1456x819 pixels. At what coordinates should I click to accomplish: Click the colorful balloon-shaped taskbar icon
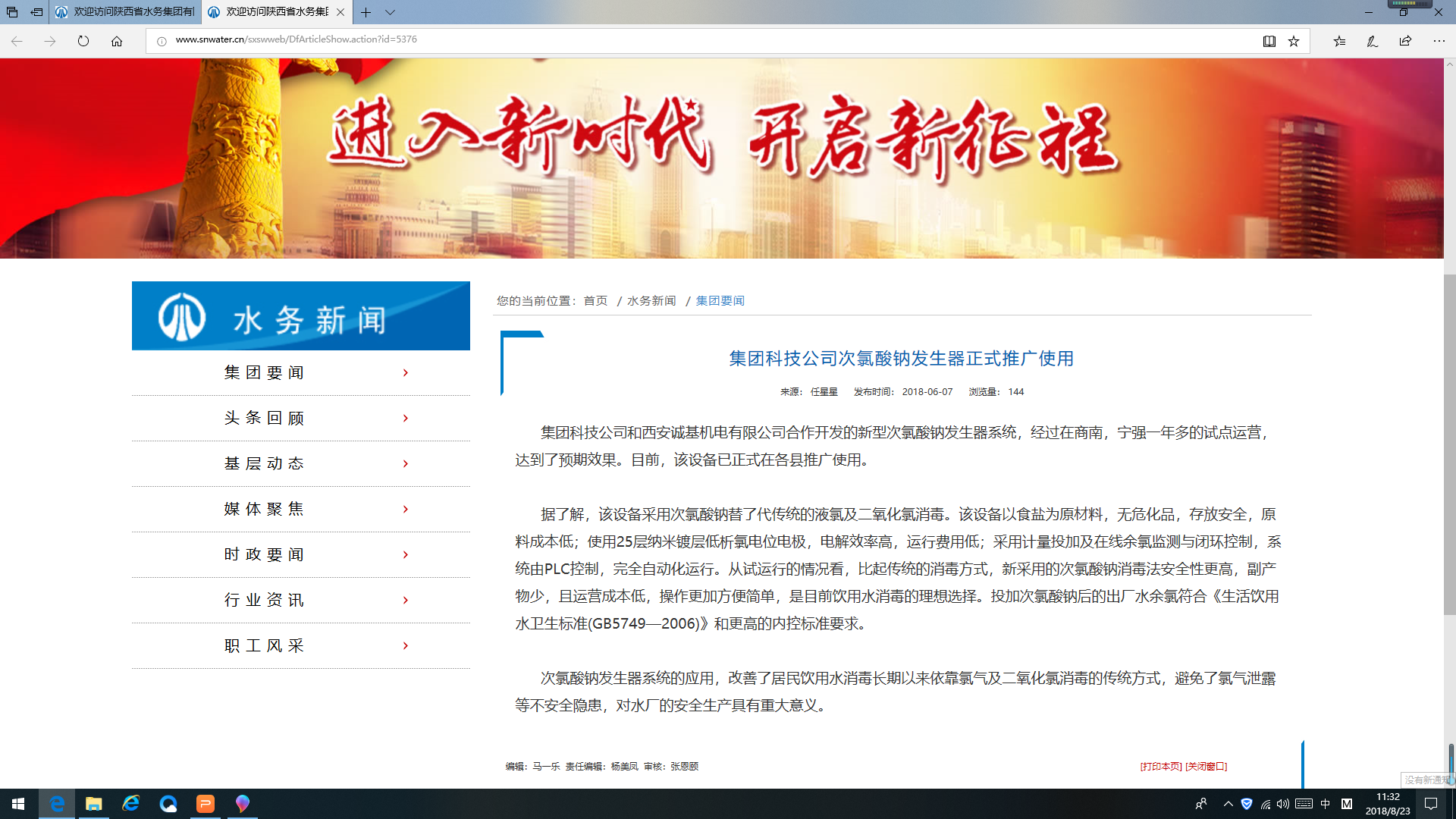point(242,804)
